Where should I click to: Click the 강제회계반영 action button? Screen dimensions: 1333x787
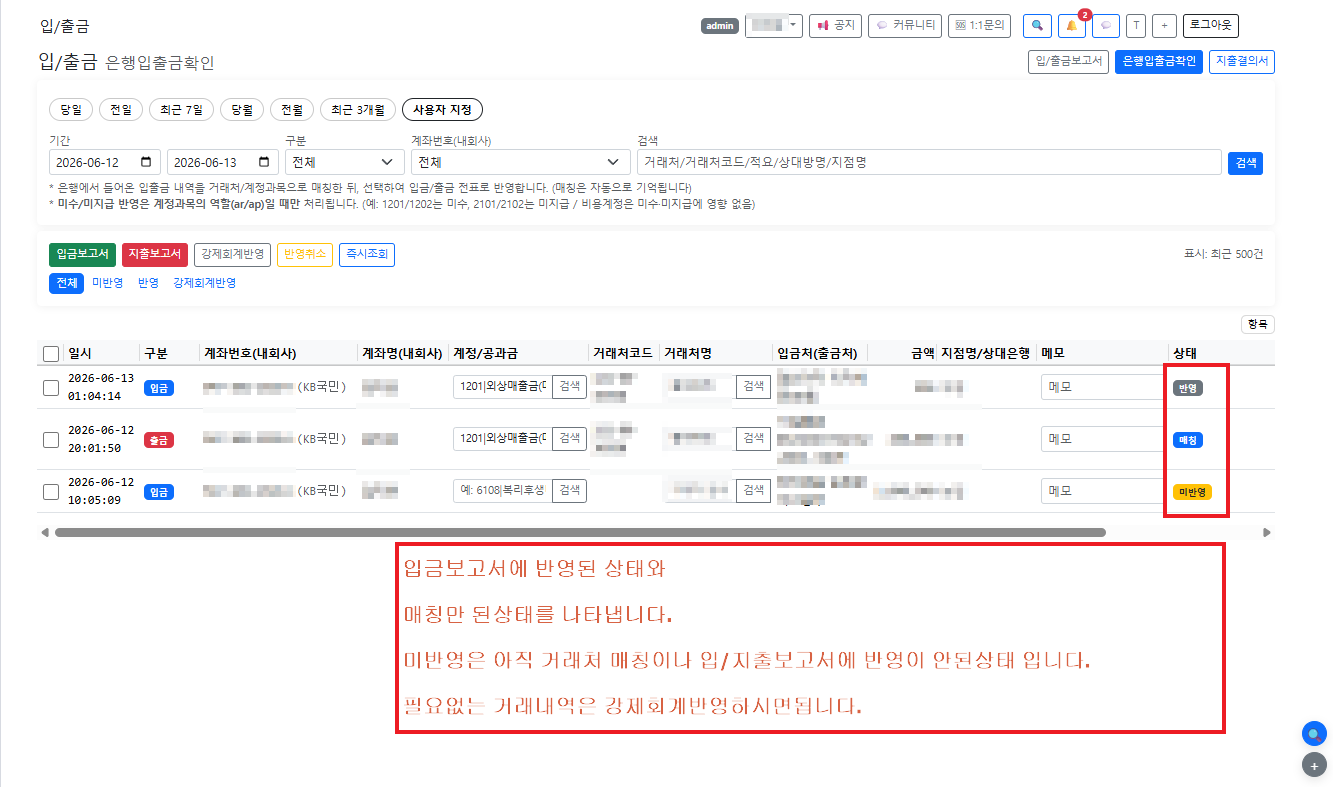(x=232, y=254)
